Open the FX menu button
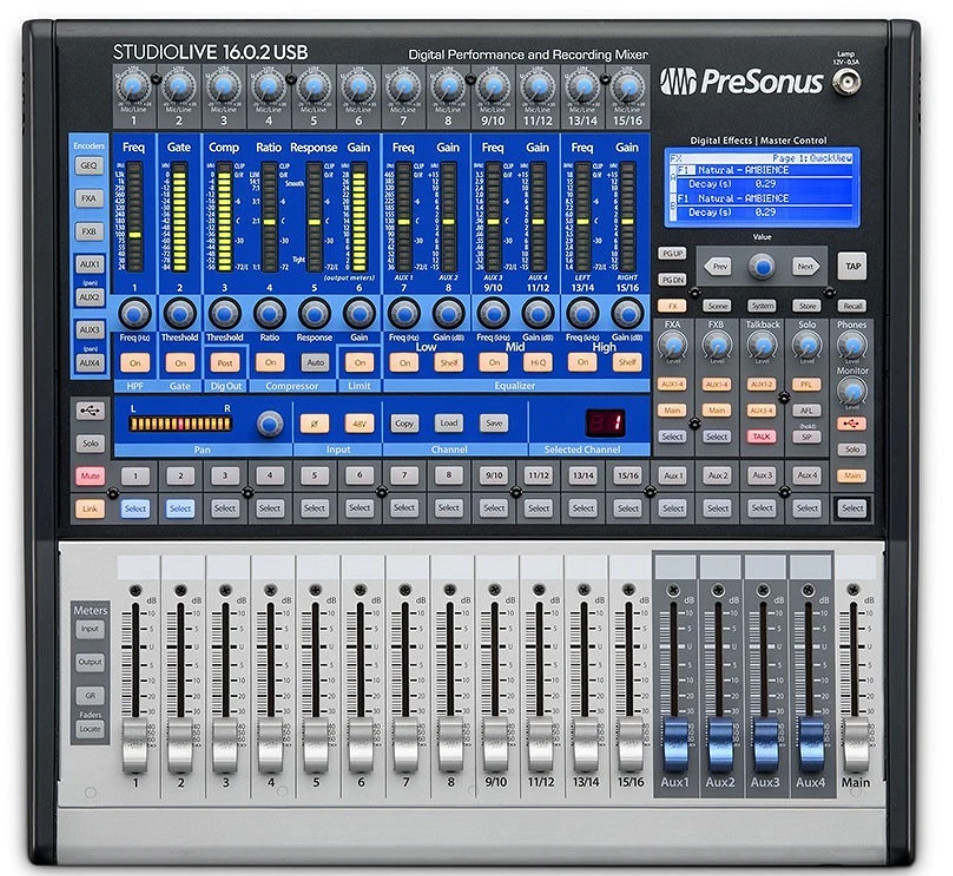This screenshot has width=953, height=876. (672, 306)
